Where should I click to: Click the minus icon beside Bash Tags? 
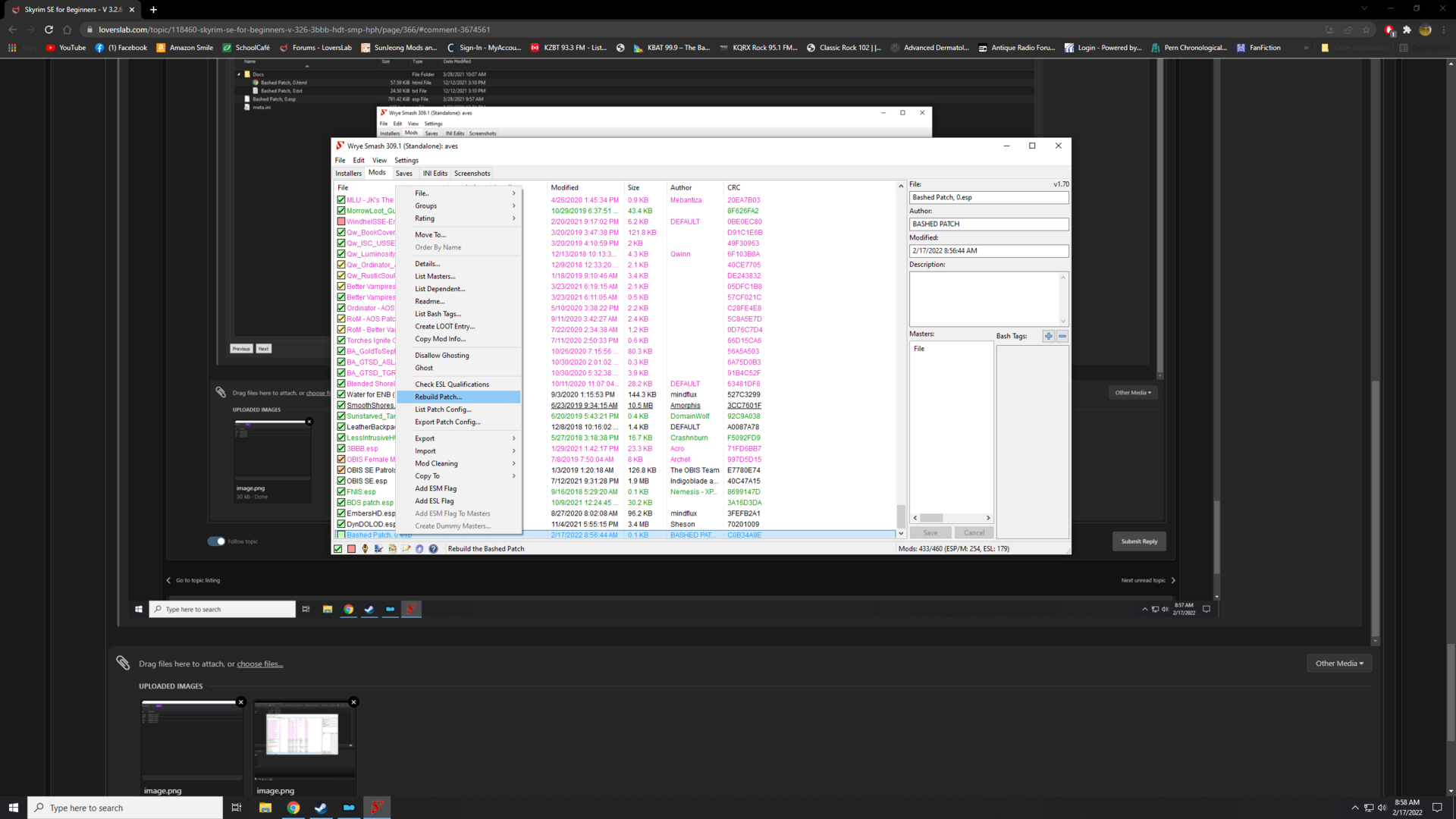pyautogui.click(x=1062, y=336)
